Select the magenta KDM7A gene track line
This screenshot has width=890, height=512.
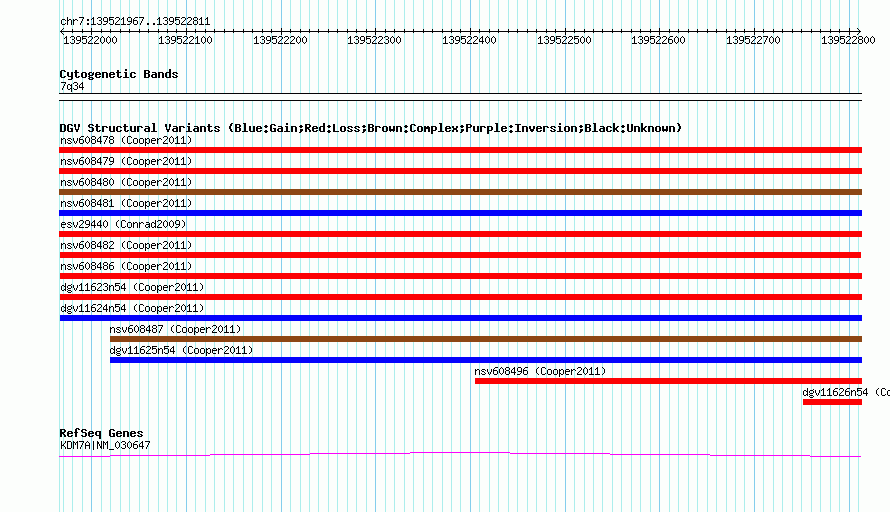pyautogui.click(x=460, y=454)
